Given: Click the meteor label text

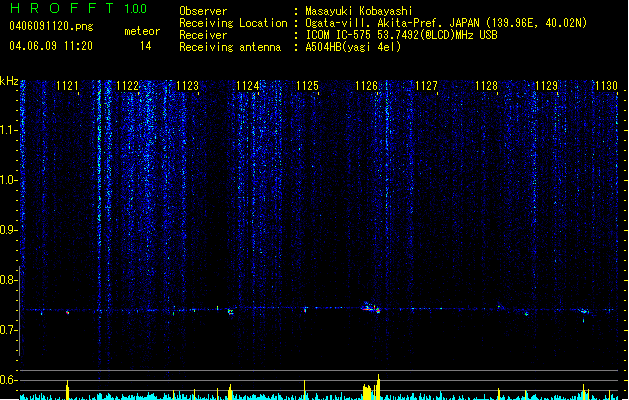Looking at the screenshot, I should pos(142,31).
